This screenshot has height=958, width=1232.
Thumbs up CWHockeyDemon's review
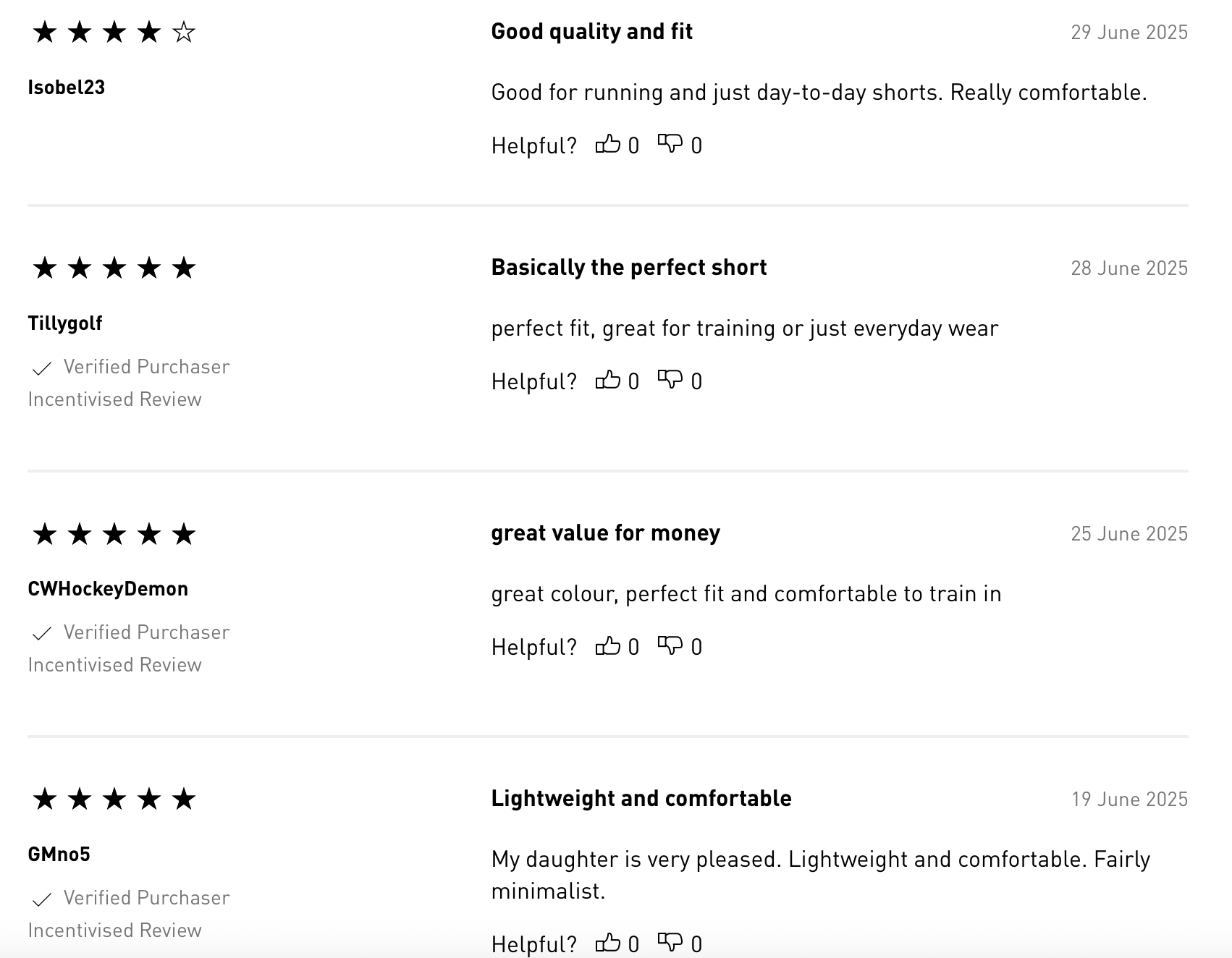pyautogui.click(x=608, y=646)
